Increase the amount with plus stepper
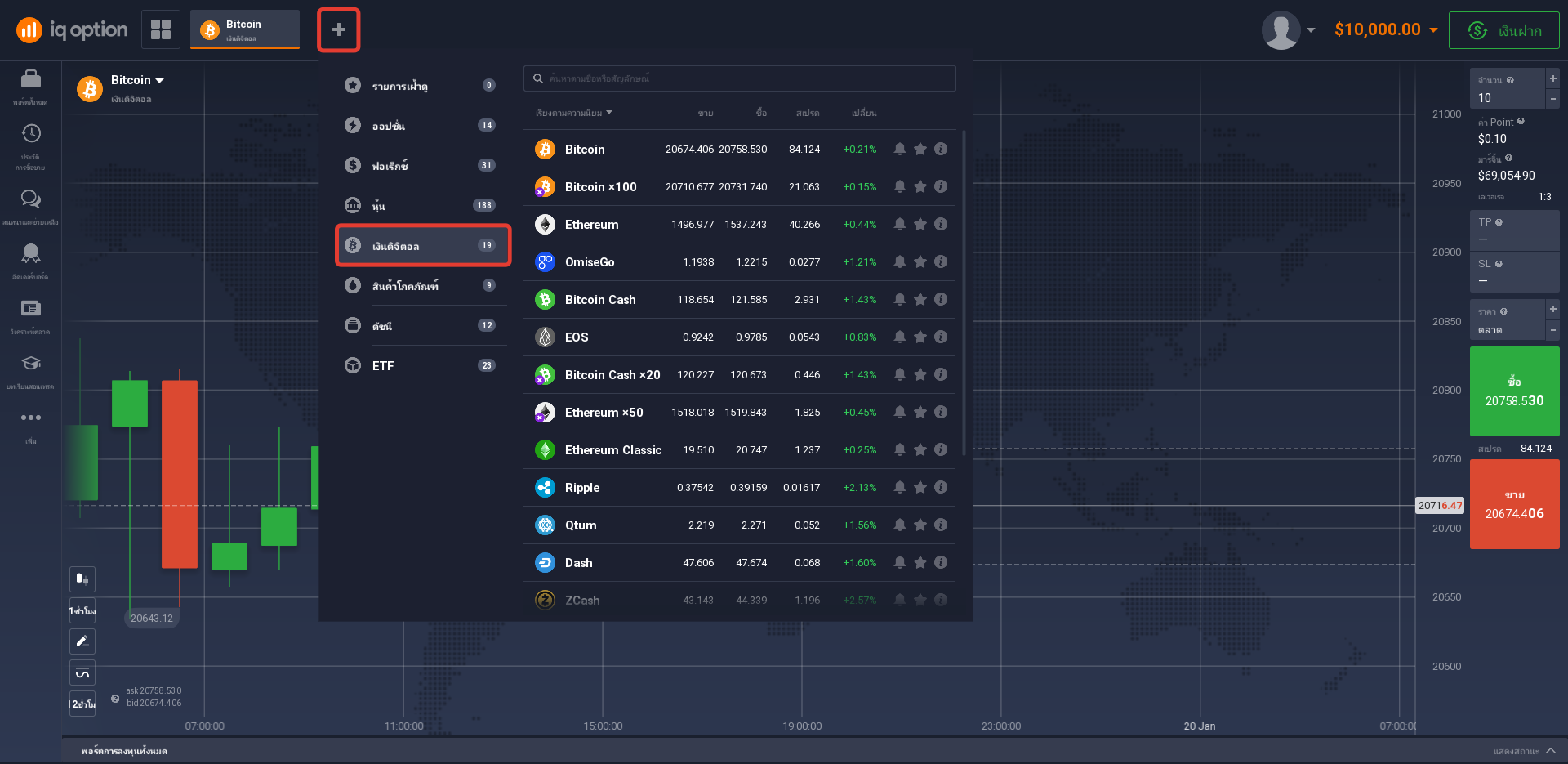The width and height of the screenshot is (1568, 764). coord(1552,78)
